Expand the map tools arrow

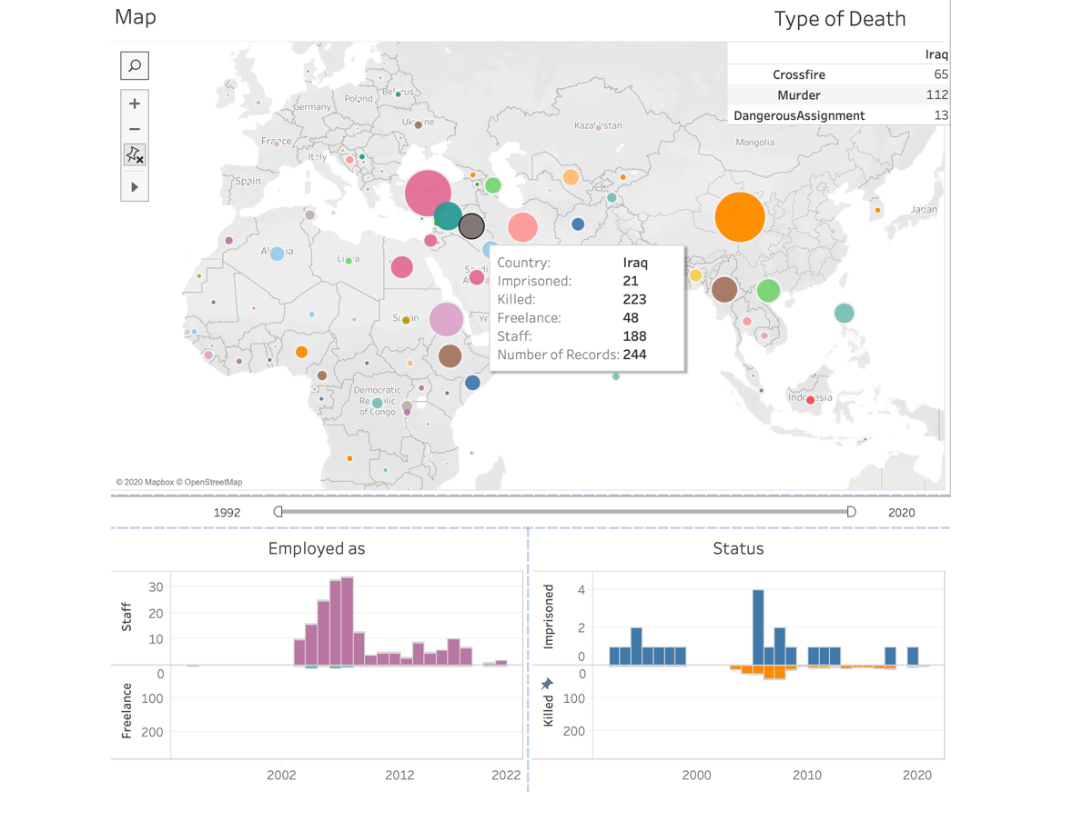click(134, 187)
